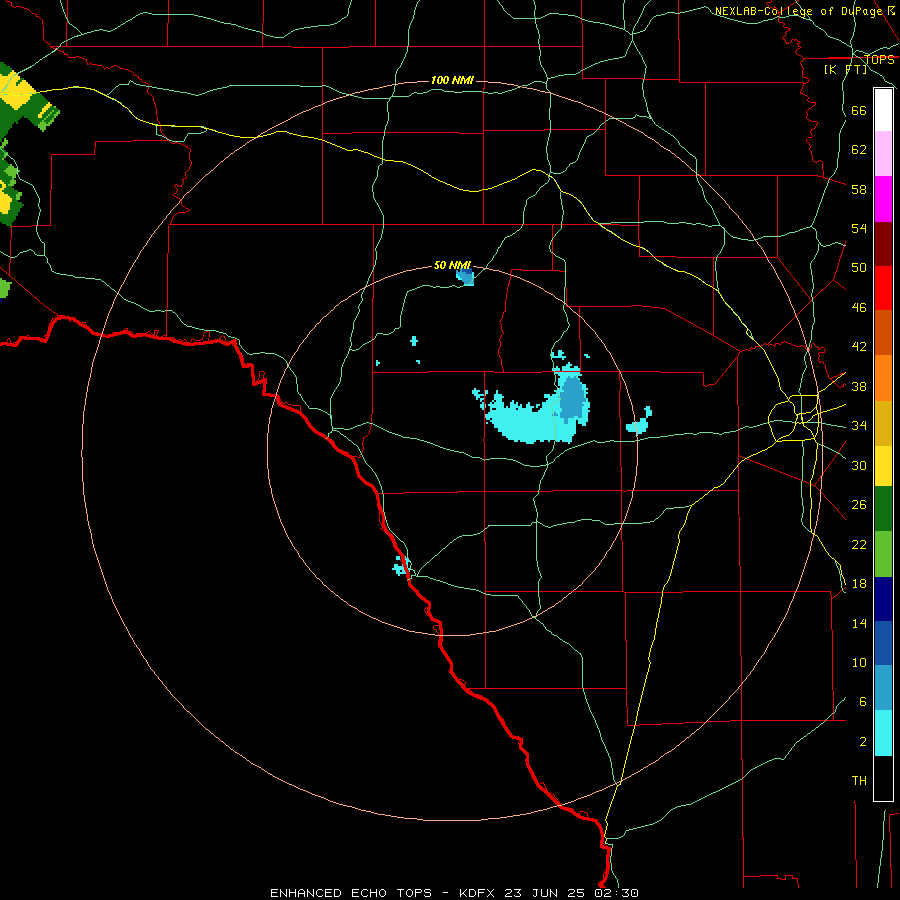Click the yellow 30-34 kft legend swatch

883,466
